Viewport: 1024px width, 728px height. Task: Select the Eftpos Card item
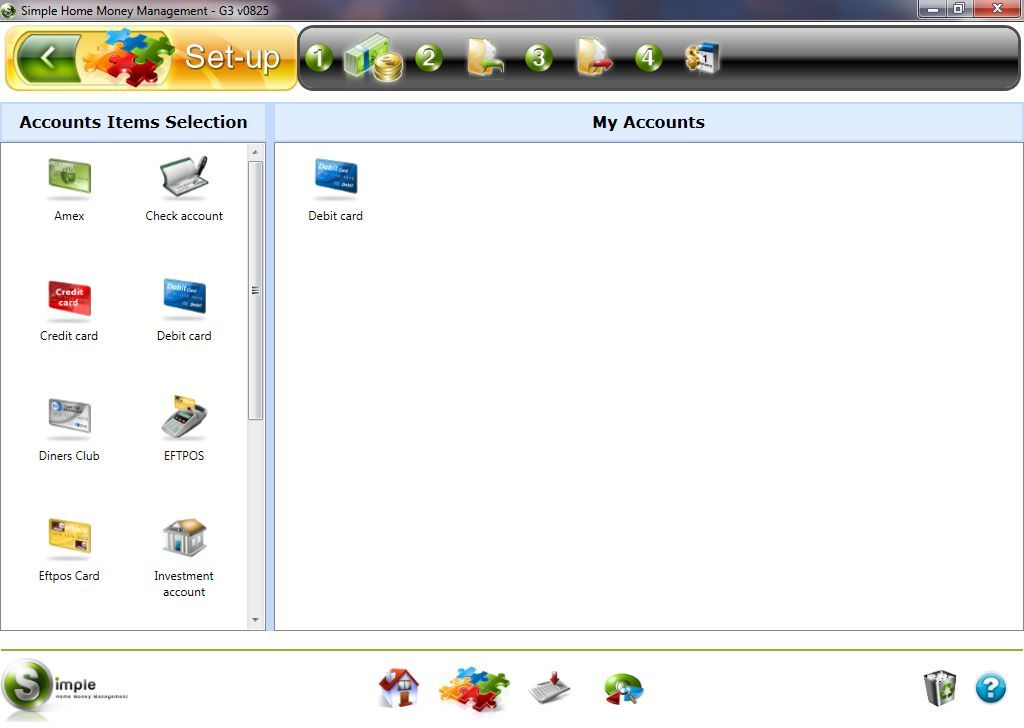[68, 537]
